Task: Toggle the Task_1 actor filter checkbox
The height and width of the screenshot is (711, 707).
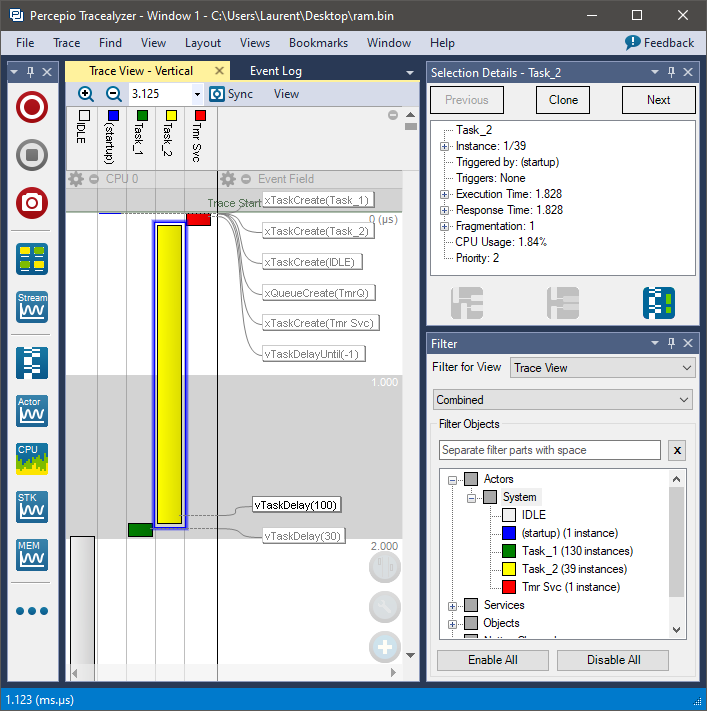Action: [x=509, y=551]
